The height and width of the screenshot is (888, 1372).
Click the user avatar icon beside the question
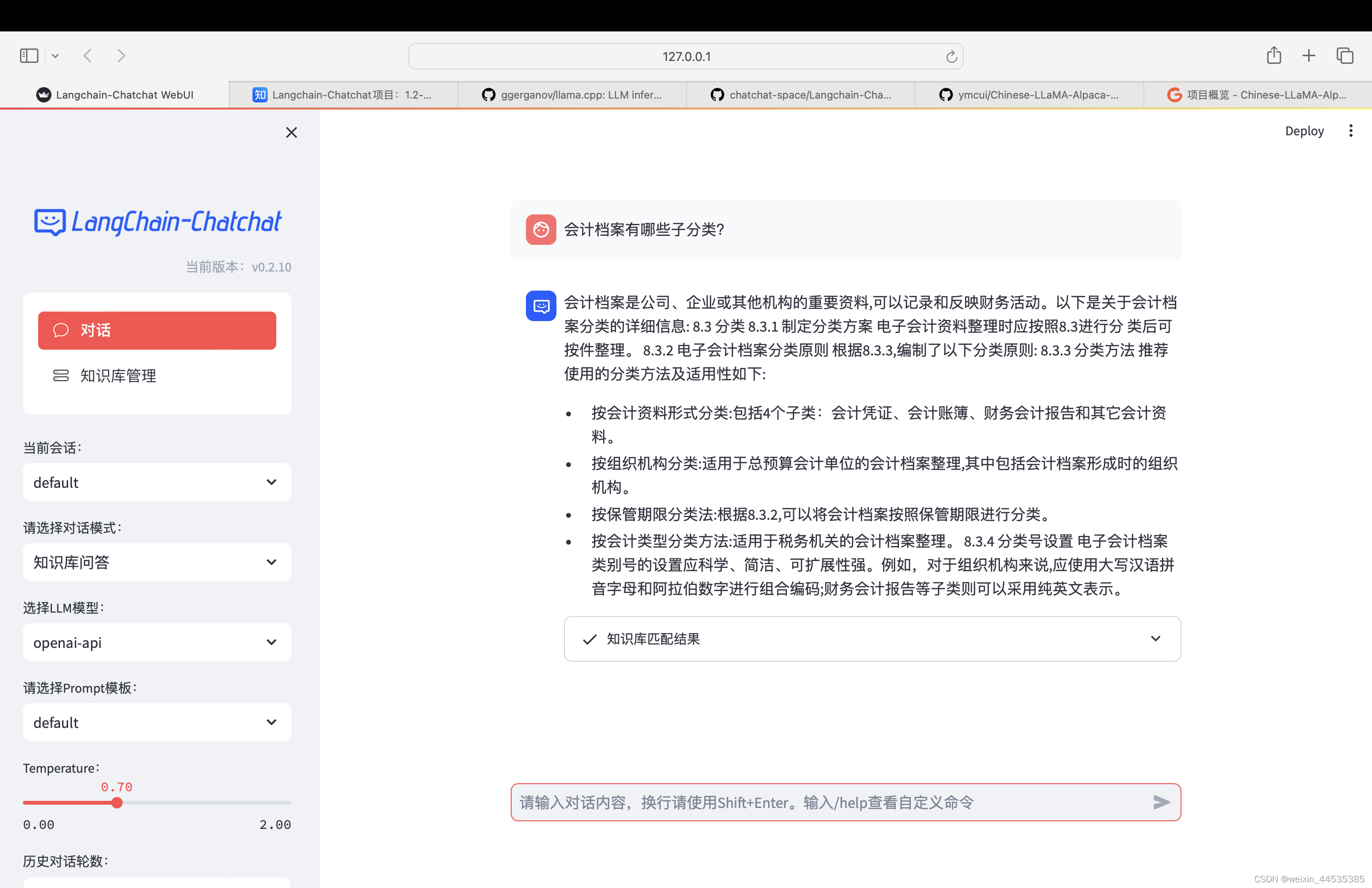tap(541, 230)
